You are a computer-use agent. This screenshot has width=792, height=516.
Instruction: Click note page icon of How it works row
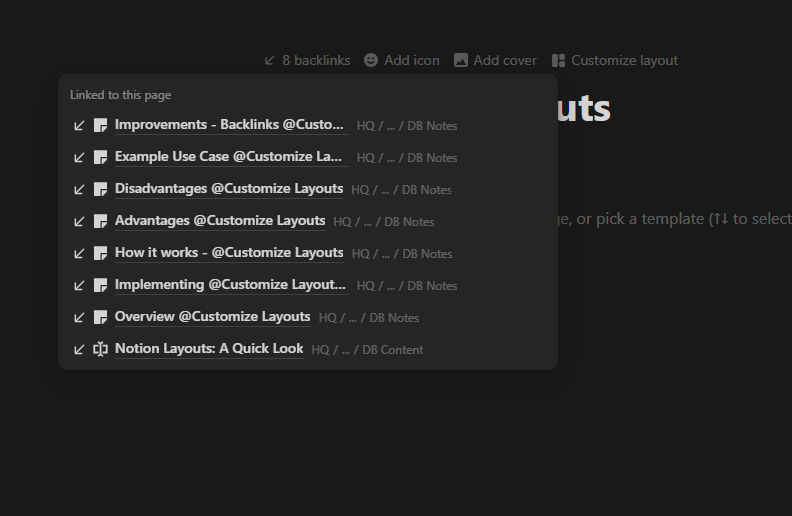pyautogui.click(x=101, y=253)
